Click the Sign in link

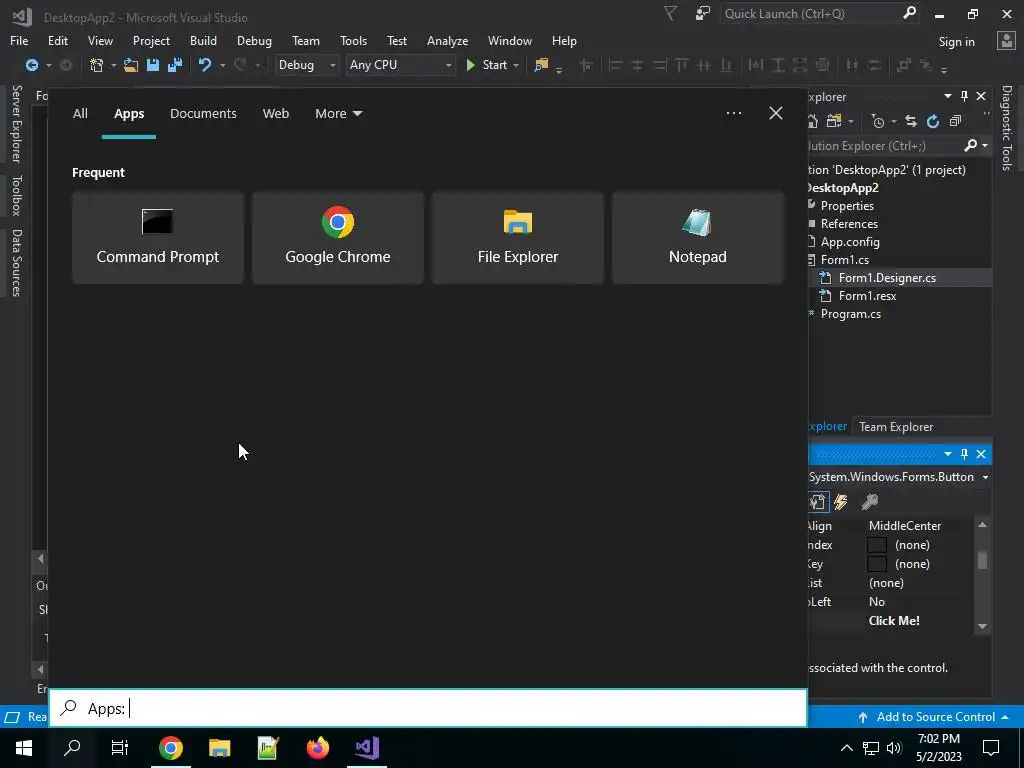[x=956, y=42]
